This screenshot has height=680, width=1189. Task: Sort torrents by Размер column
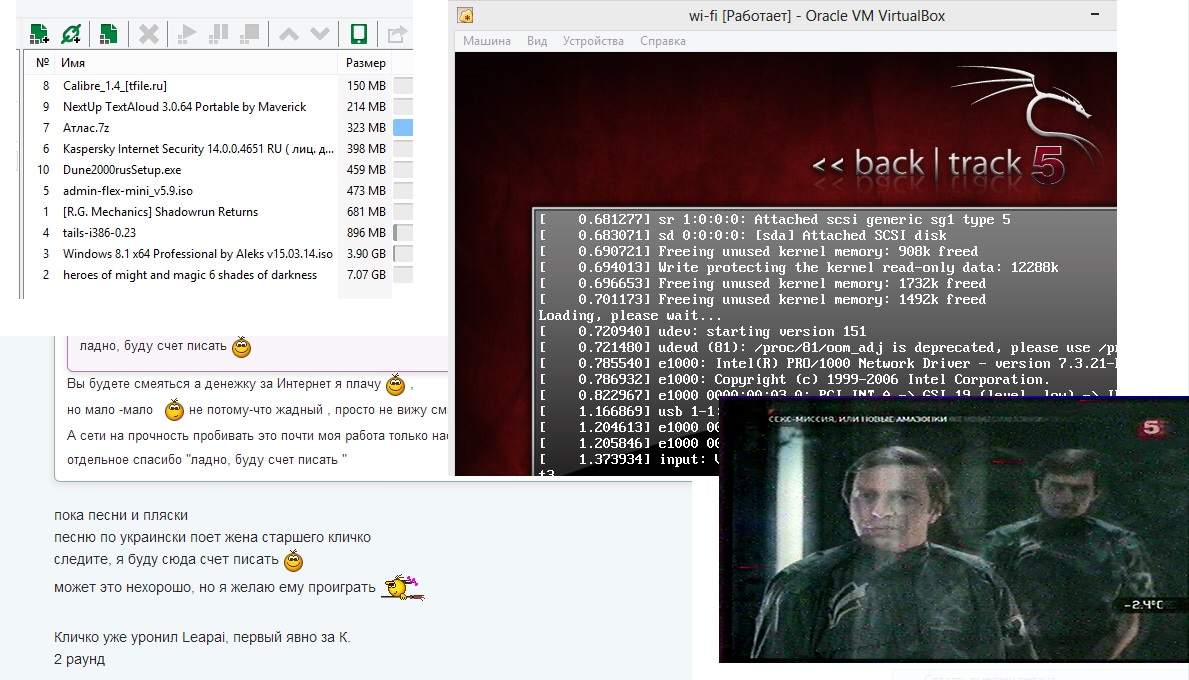click(365, 63)
